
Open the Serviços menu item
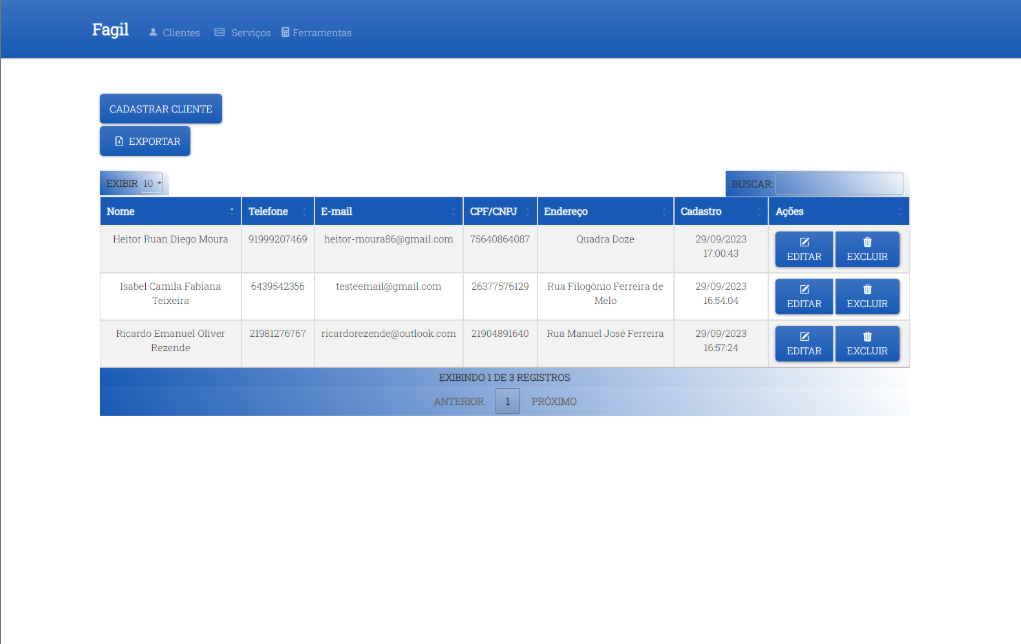coord(242,33)
